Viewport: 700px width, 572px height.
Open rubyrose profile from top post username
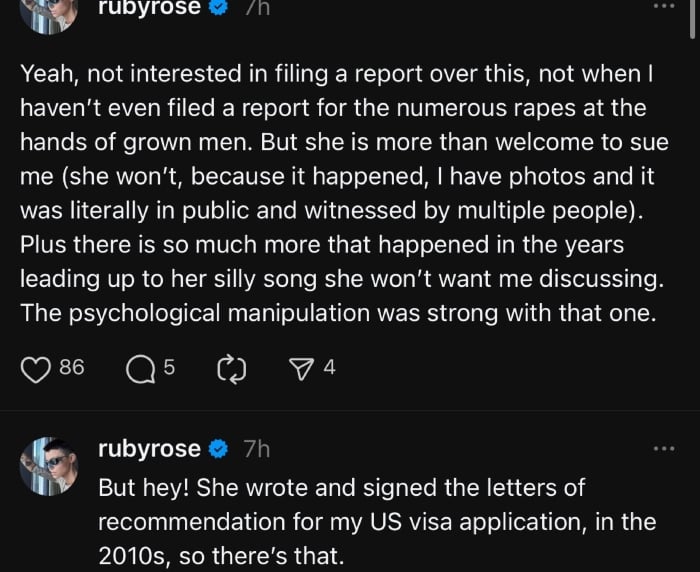149,8
